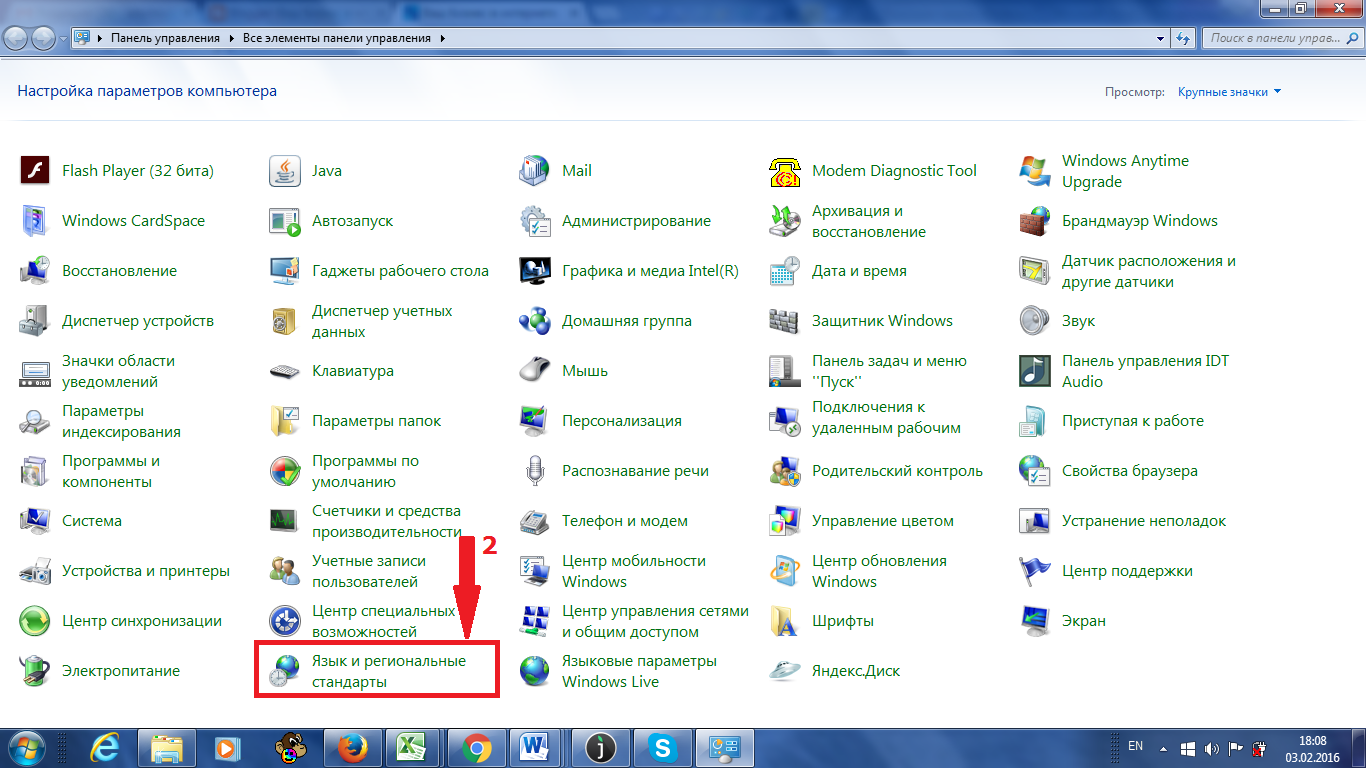1366x768 pixels.
Task: Click the Дата и время icon
Action: coord(785,271)
